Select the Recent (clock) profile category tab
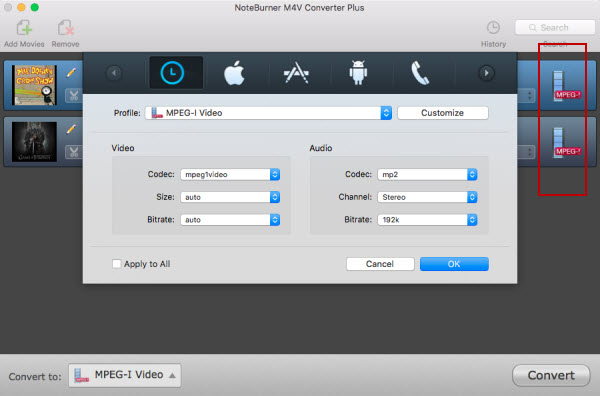Screen dimensions: 600x396 tap(176, 73)
